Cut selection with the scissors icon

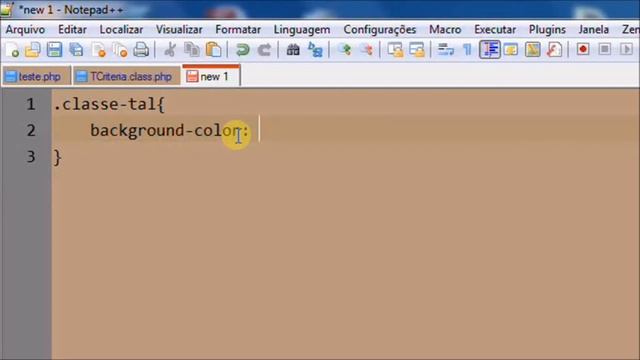170,50
